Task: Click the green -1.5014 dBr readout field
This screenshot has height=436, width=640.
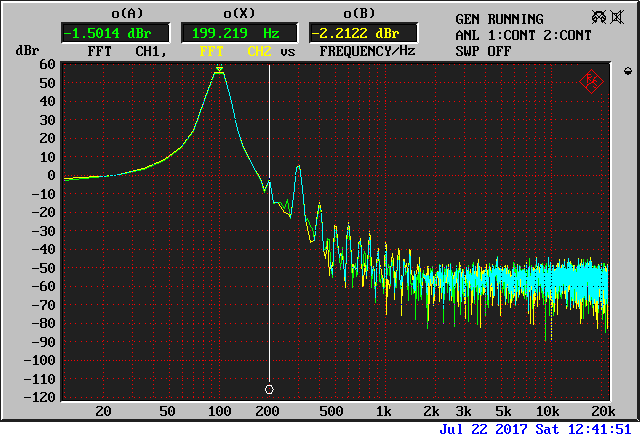Action: [115, 33]
